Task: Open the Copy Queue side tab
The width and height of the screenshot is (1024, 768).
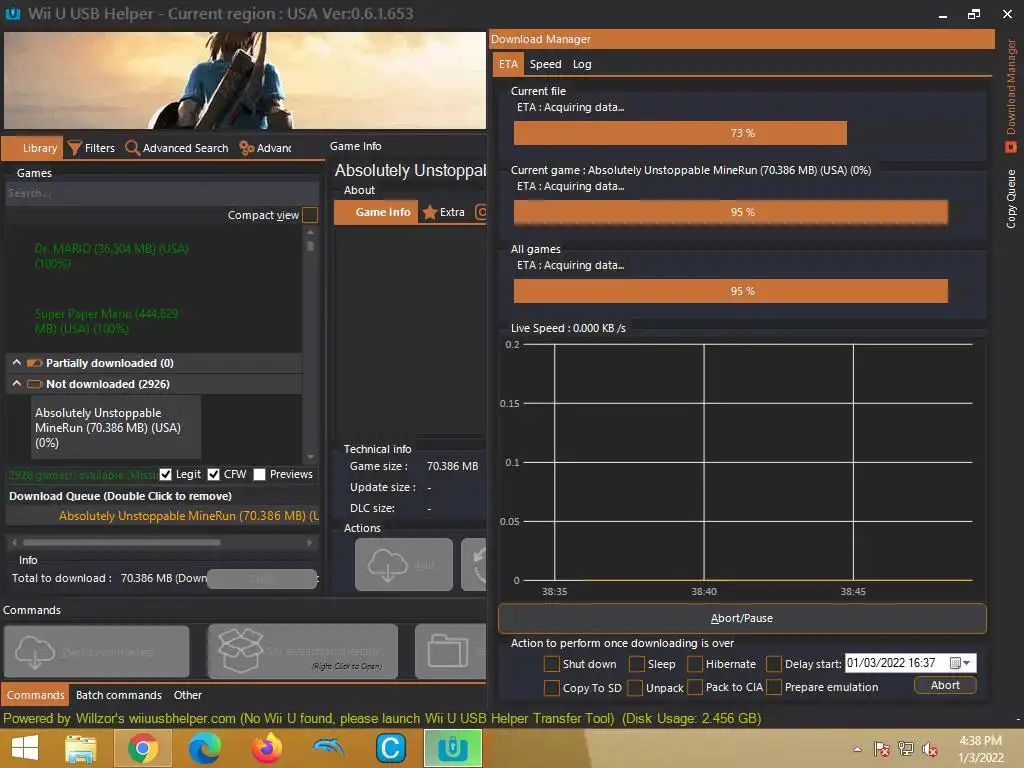Action: coord(1011,199)
